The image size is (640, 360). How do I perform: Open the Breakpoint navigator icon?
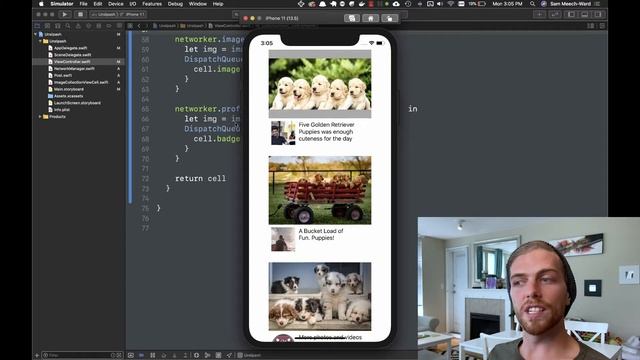click(x=109, y=26)
